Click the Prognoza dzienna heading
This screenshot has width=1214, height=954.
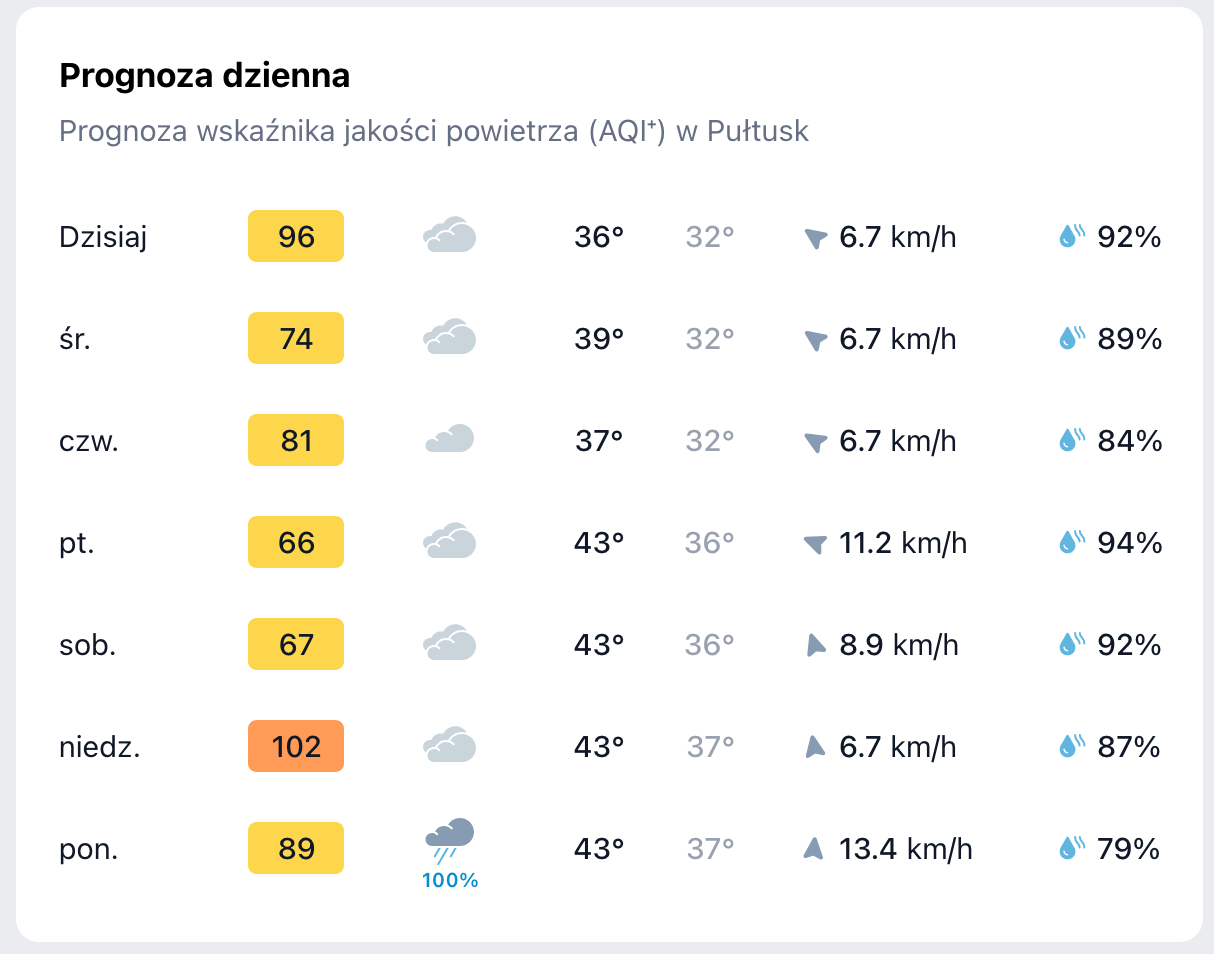tap(205, 76)
